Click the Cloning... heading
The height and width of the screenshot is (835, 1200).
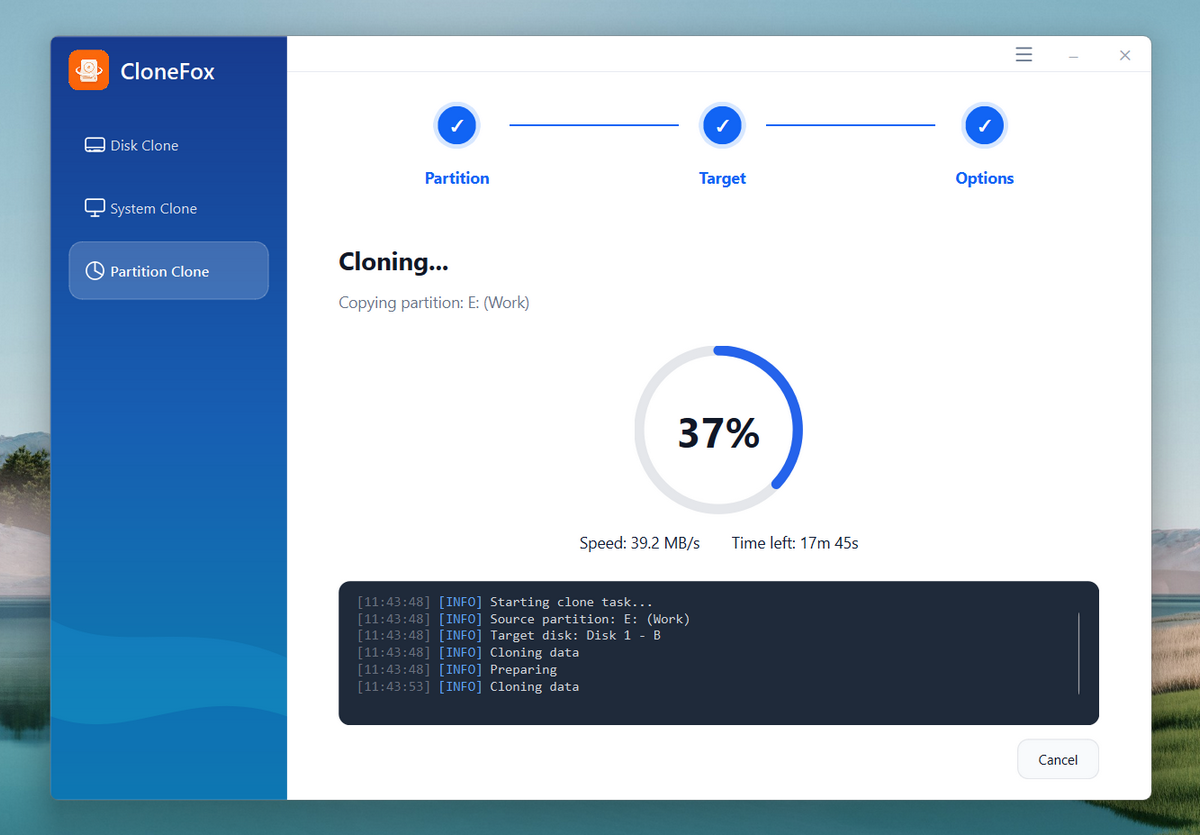[x=394, y=262]
